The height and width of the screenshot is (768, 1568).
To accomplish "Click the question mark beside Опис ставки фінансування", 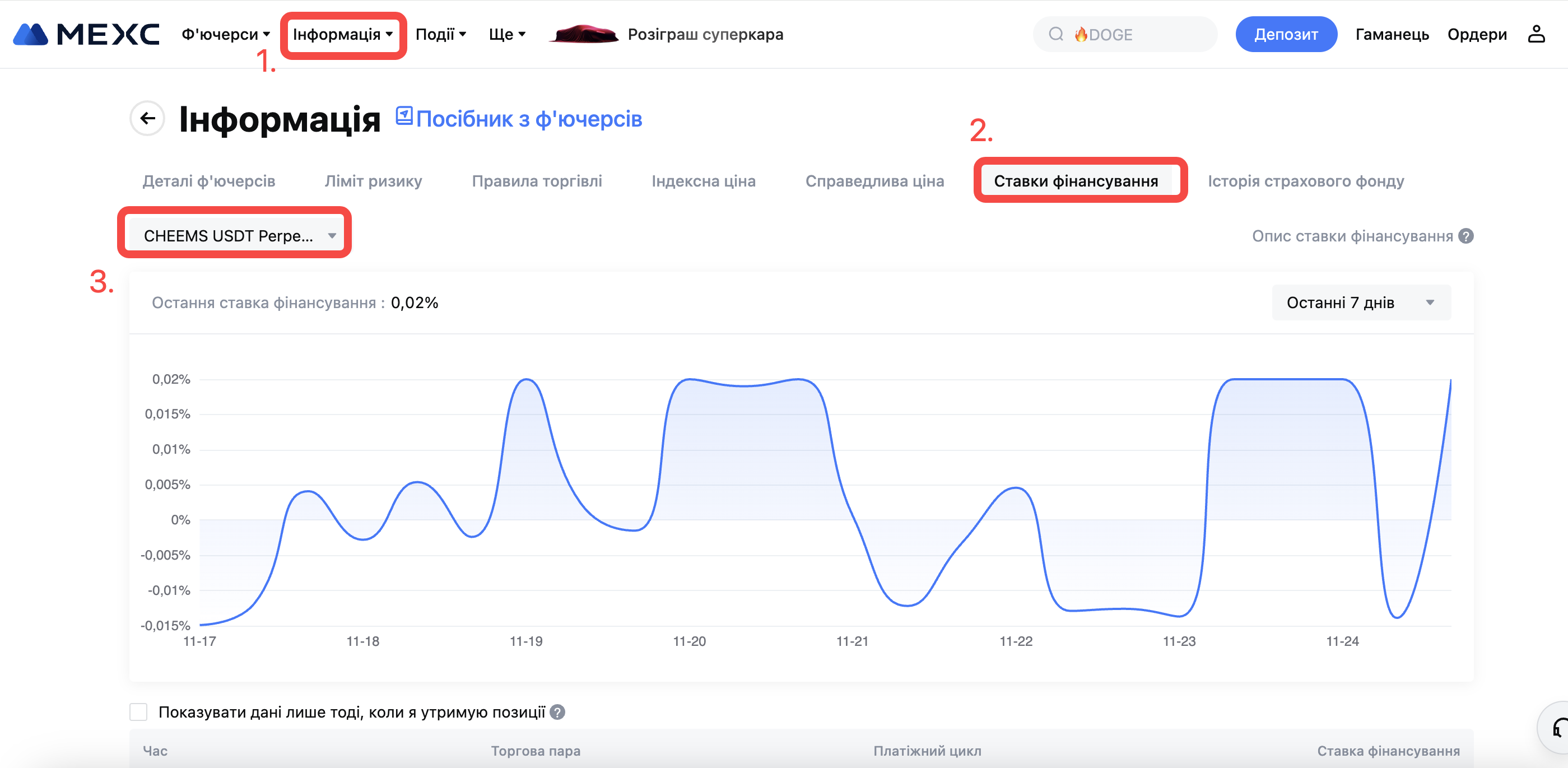I will click(1467, 236).
